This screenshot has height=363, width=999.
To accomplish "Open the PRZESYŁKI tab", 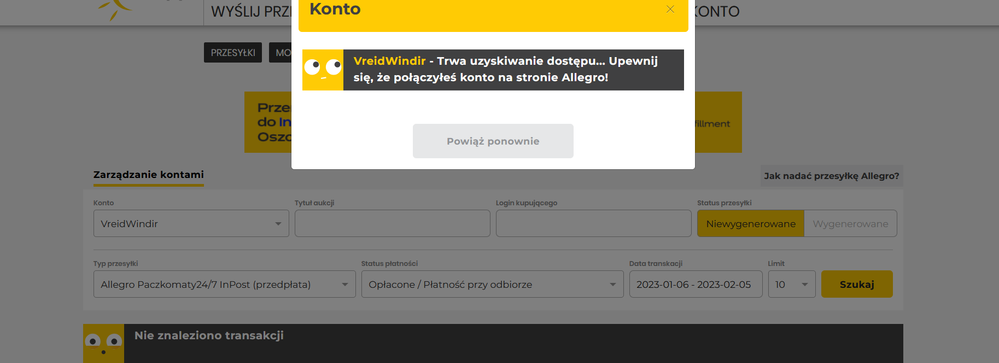I will [233, 53].
